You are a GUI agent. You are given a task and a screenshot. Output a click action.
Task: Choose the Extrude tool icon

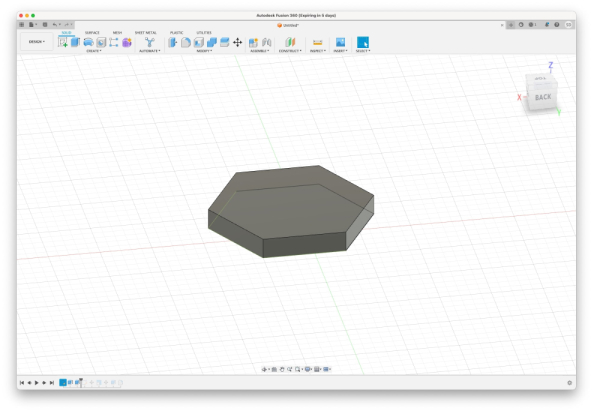(75, 42)
